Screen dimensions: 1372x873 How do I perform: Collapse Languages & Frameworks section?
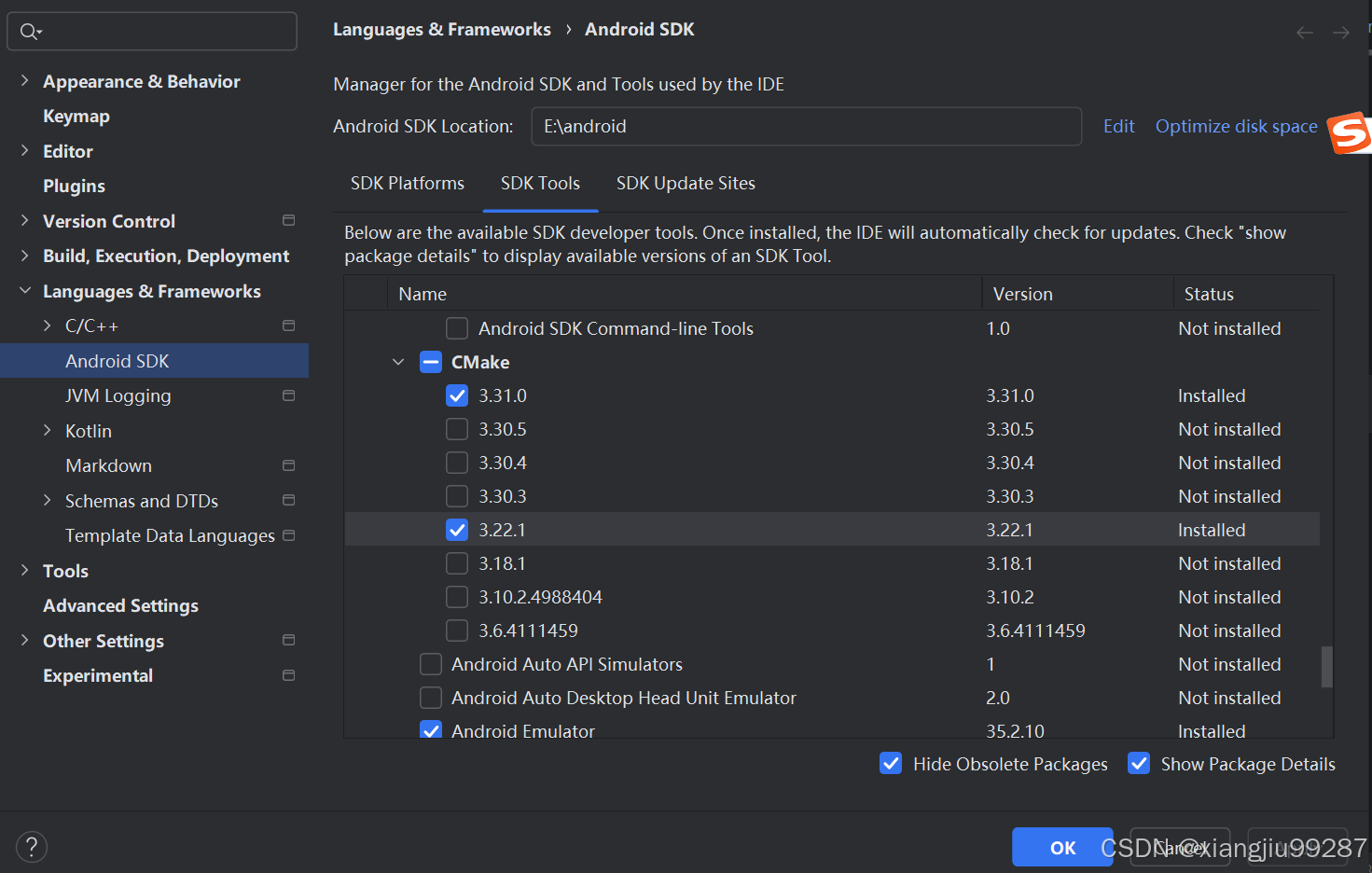coord(25,291)
